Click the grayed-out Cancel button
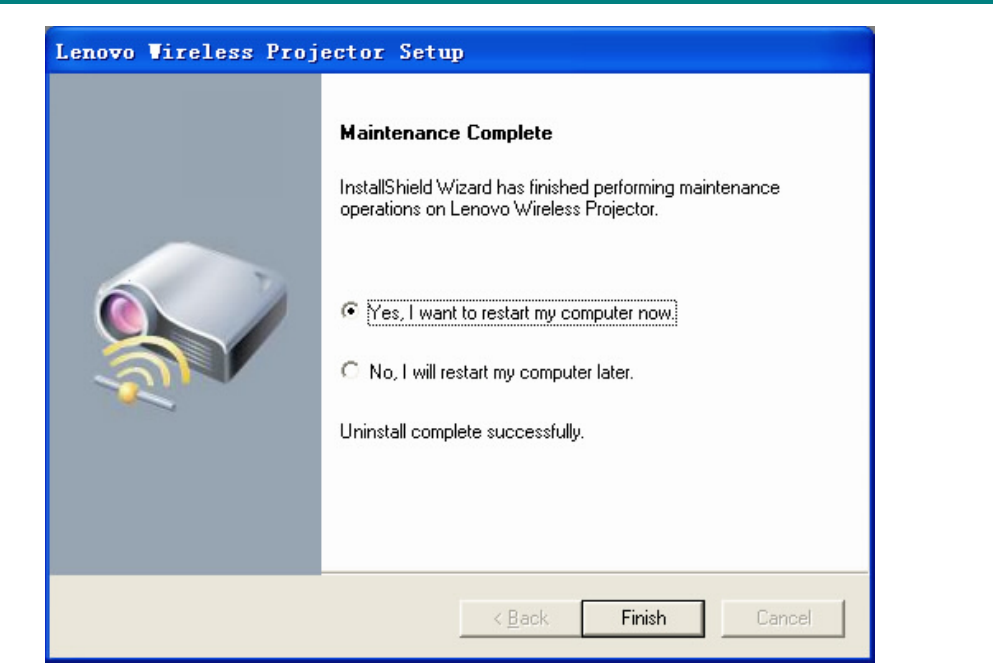 pos(783,618)
